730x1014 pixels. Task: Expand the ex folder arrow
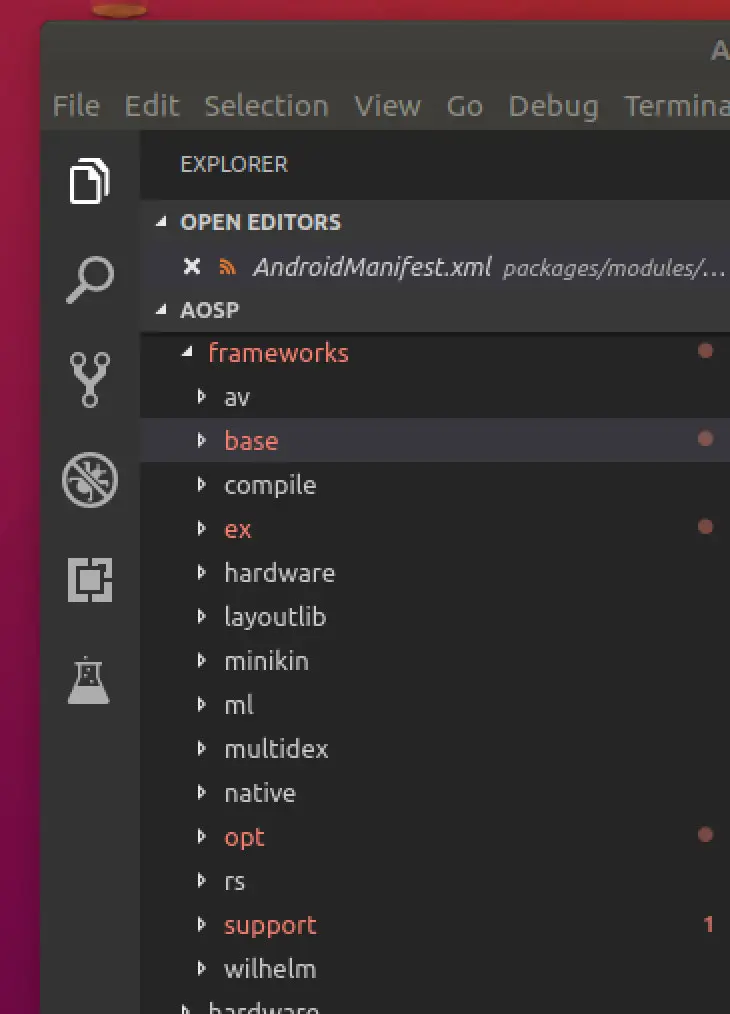pyautogui.click(x=202, y=528)
